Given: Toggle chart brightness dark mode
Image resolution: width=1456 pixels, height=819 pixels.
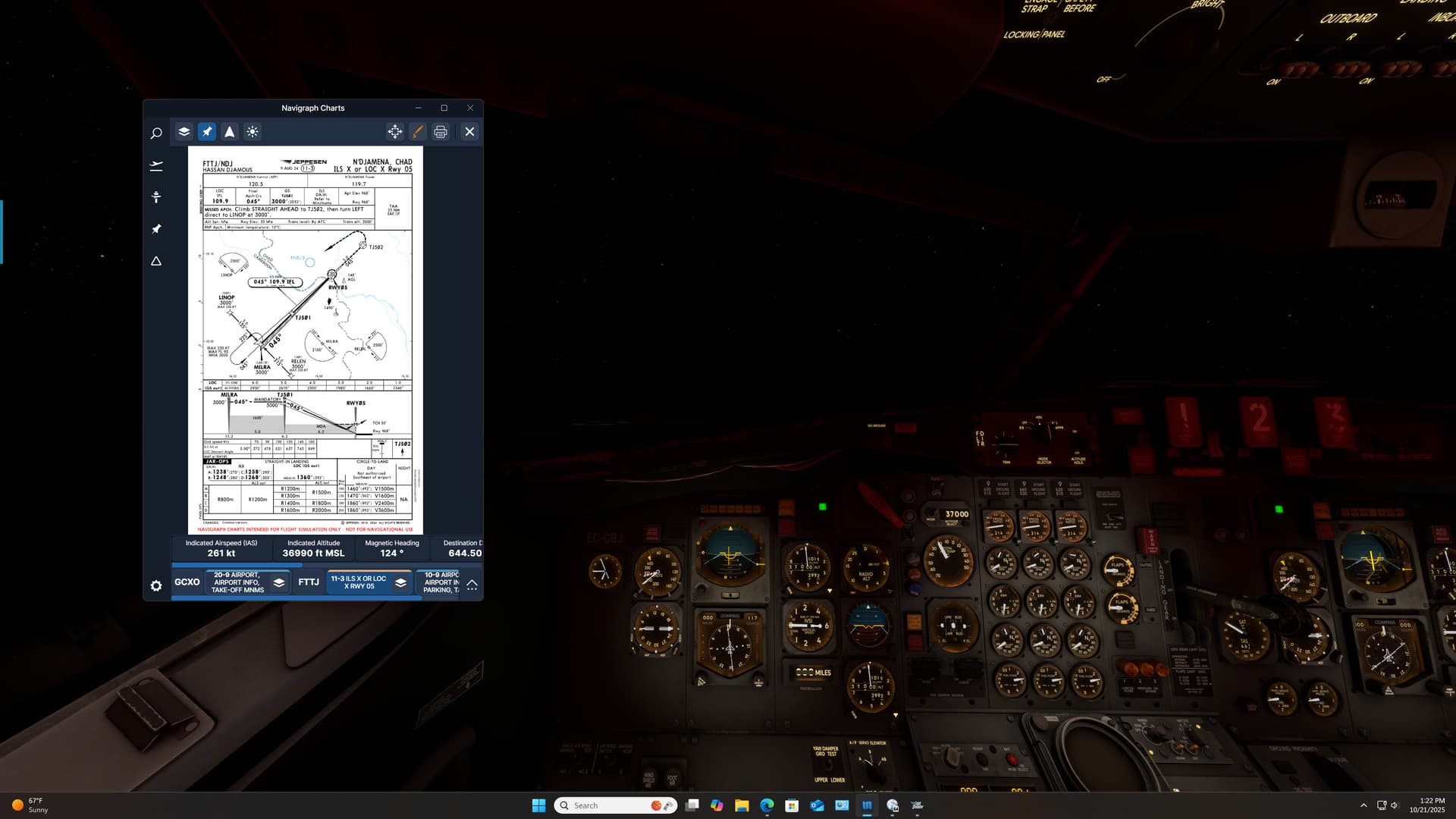Looking at the screenshot, I should pos(253,131).
